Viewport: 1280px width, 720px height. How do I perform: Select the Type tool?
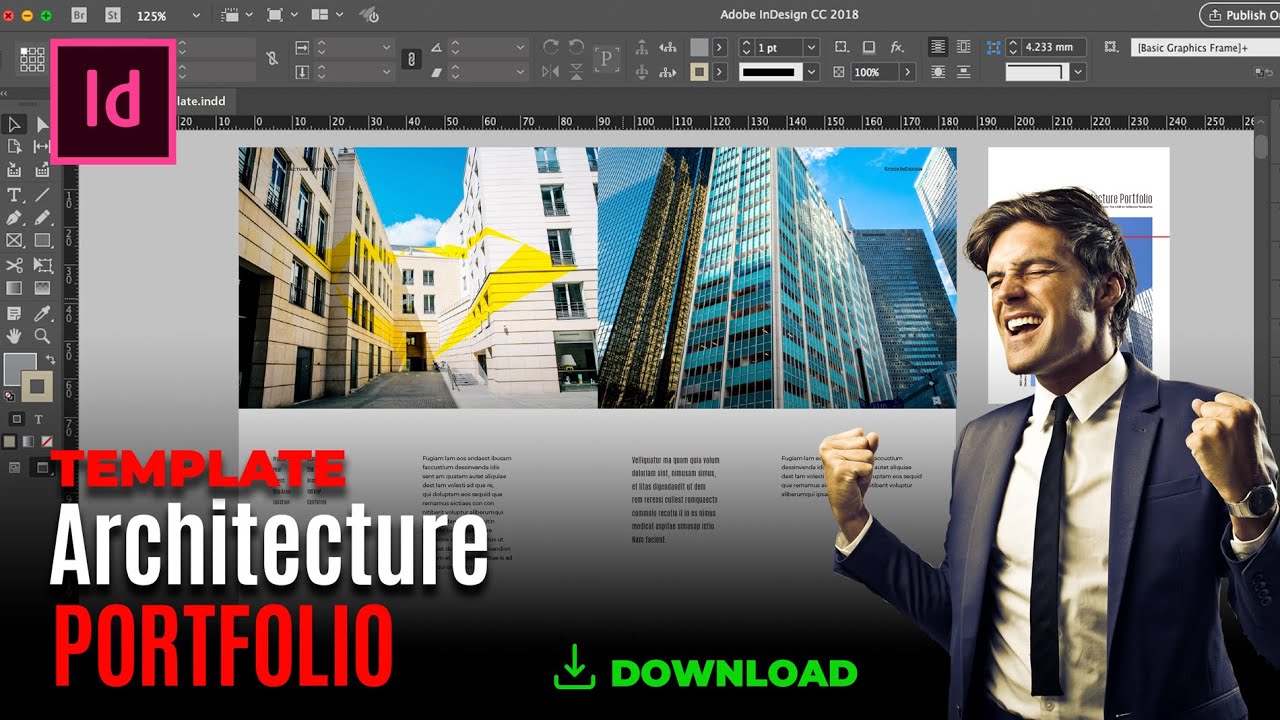[14, 195]
